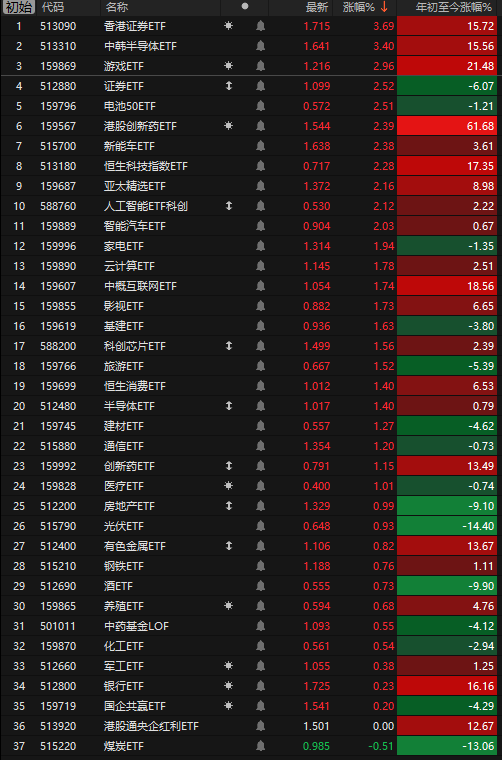502x760 pixels.
Task: Sort by 年初至今涨幅% column header
Action: 454,7
